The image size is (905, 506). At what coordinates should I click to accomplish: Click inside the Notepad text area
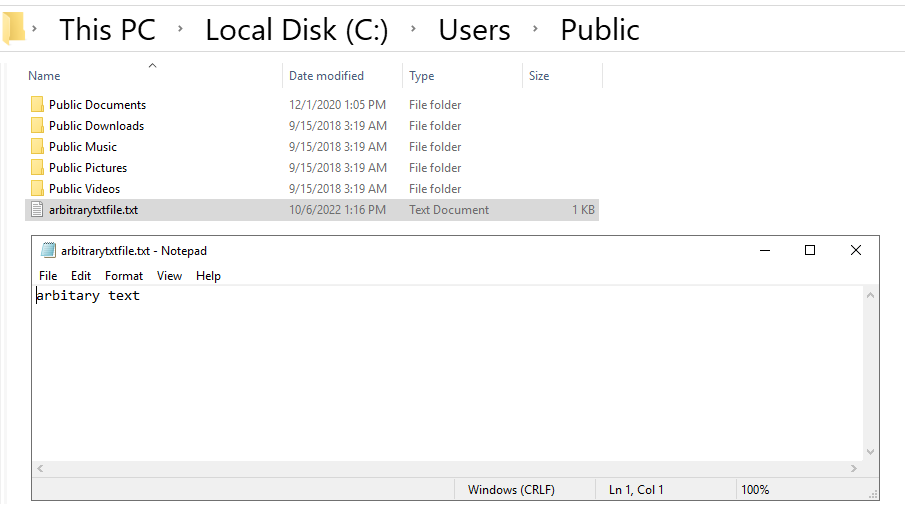[x=447, y=373]
